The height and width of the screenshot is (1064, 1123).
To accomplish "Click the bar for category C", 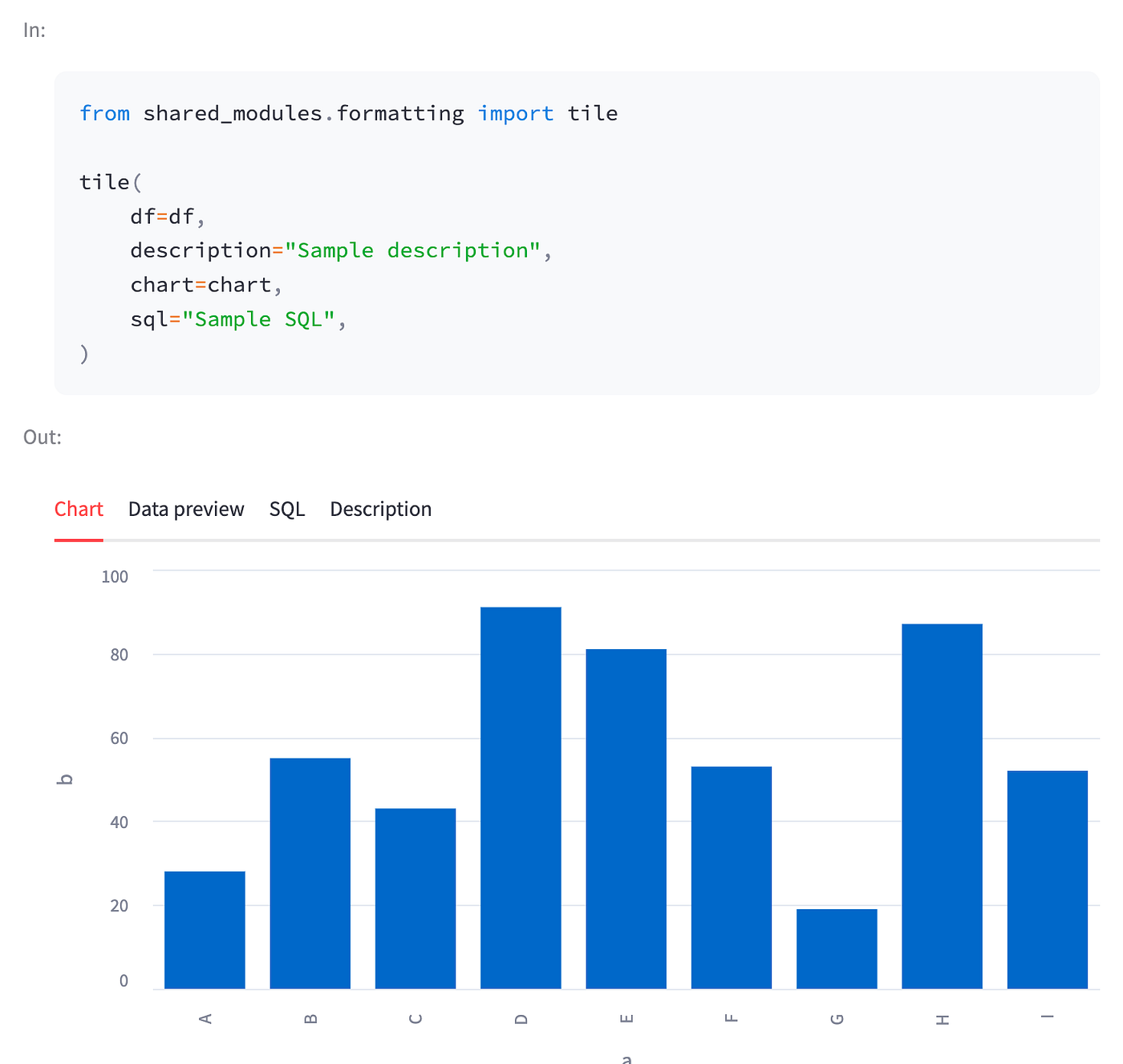I will point(416,898).
